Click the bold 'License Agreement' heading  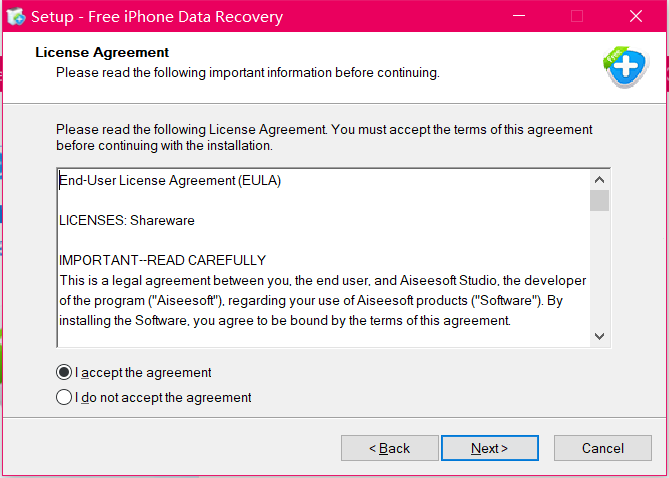(x=102, y=52)
